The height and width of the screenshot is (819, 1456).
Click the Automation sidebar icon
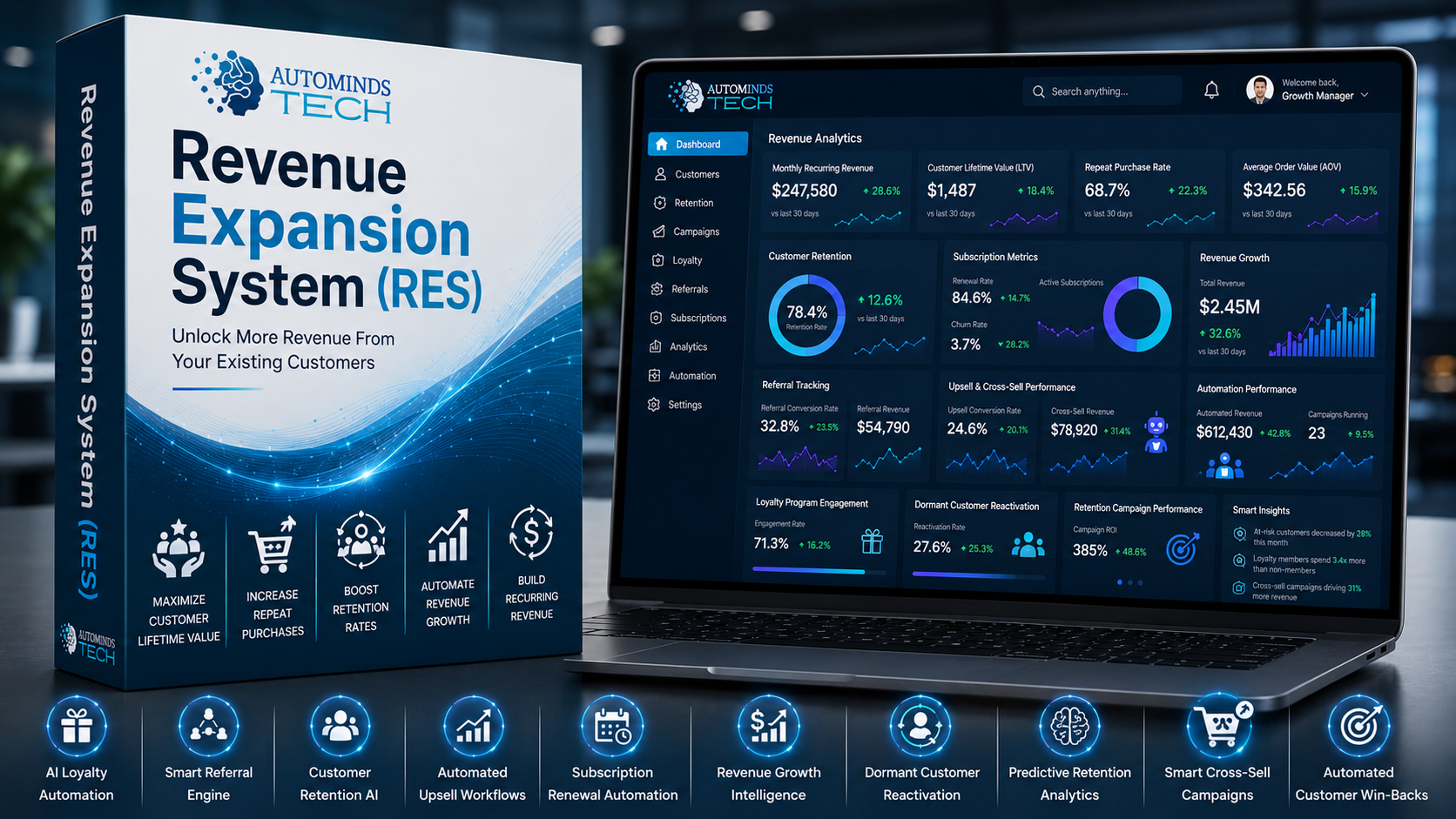pos(655,376)
